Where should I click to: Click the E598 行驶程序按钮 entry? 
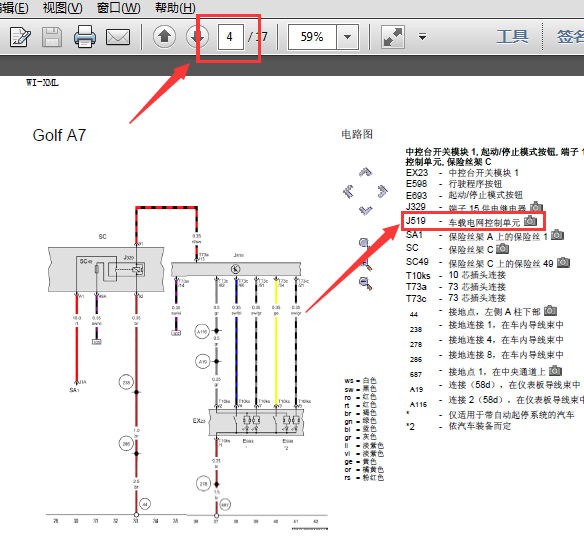point(454,184)
